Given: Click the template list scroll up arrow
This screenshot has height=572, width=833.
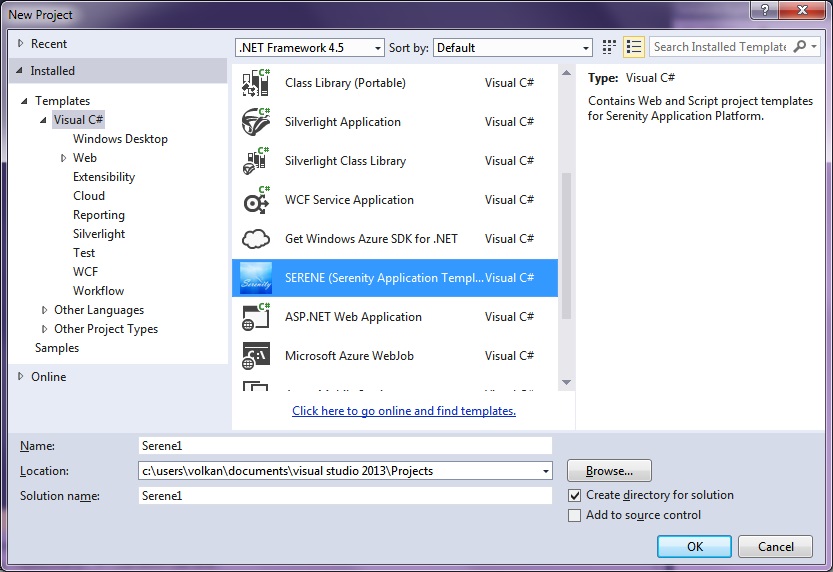Looking at the screenshot, I should tap(566, 73).
